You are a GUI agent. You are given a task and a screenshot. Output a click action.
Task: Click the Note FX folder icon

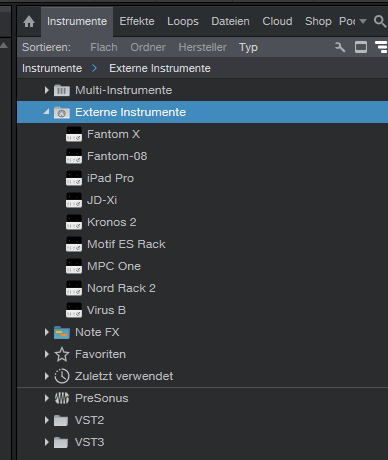pyautogui.click(x=62, y=332)
